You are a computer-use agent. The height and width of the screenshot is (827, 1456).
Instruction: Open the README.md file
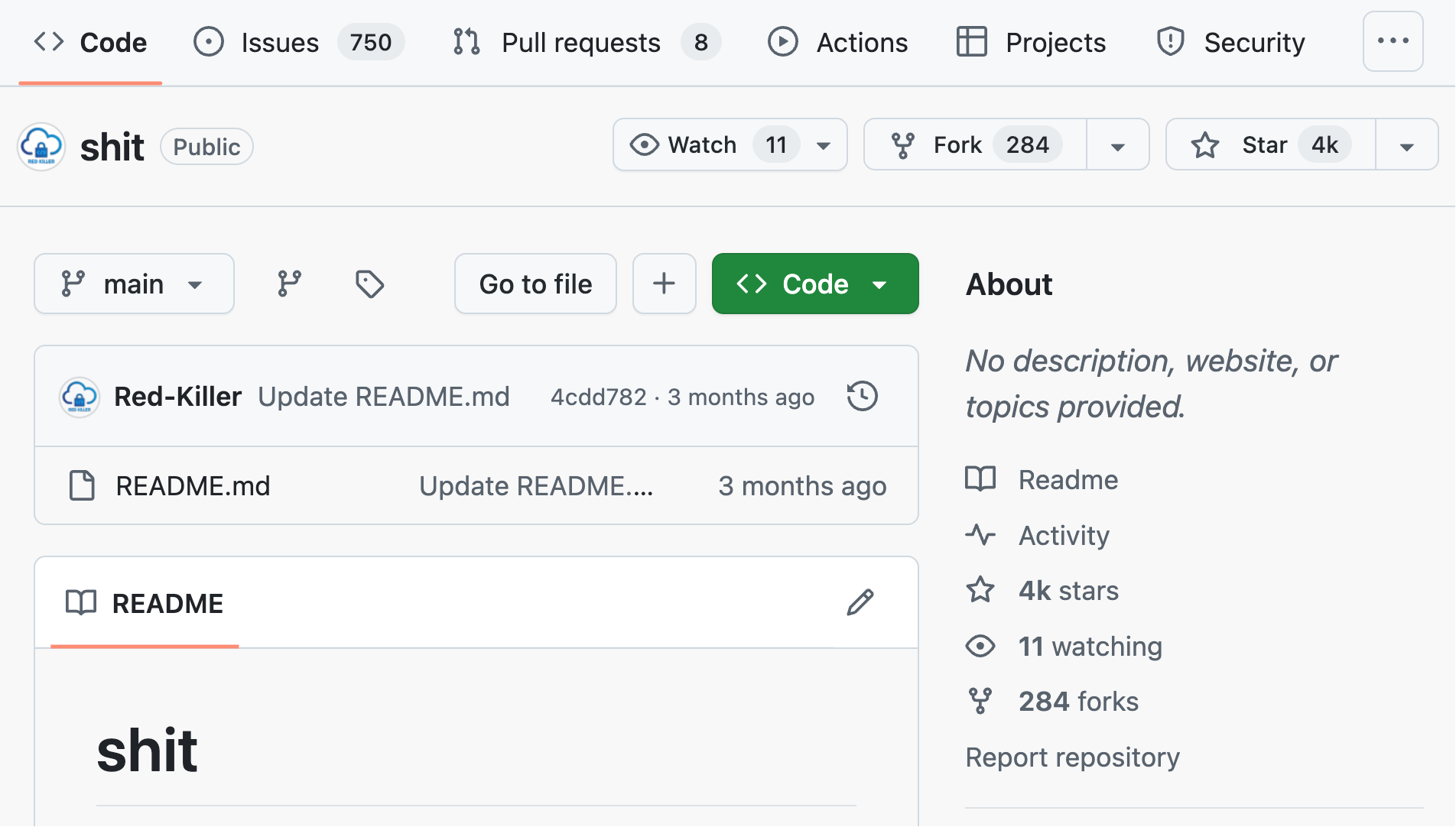[x=193, y=485]
